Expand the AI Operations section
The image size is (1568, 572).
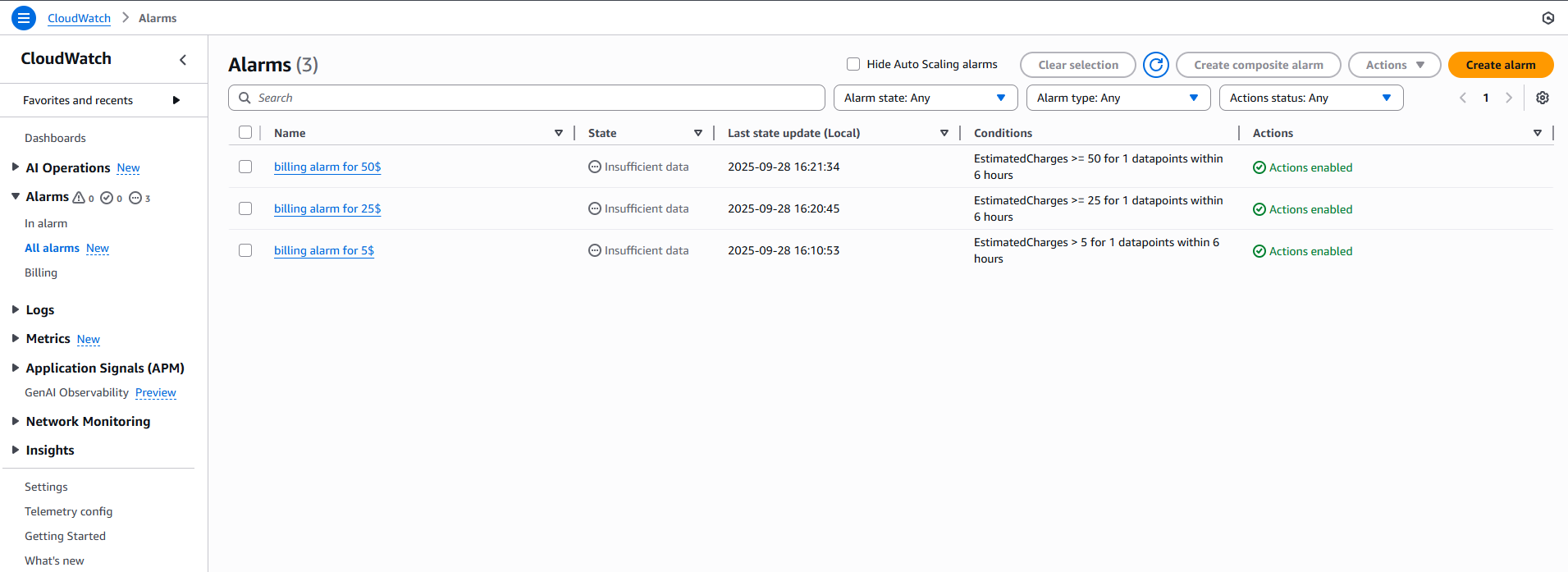16,167
